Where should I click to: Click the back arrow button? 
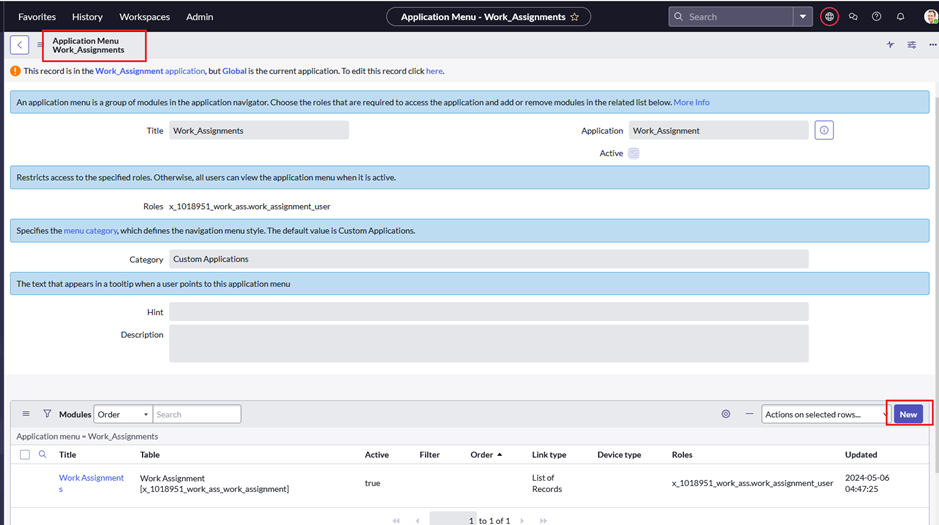pyautogui.click(x=19, y=45)
